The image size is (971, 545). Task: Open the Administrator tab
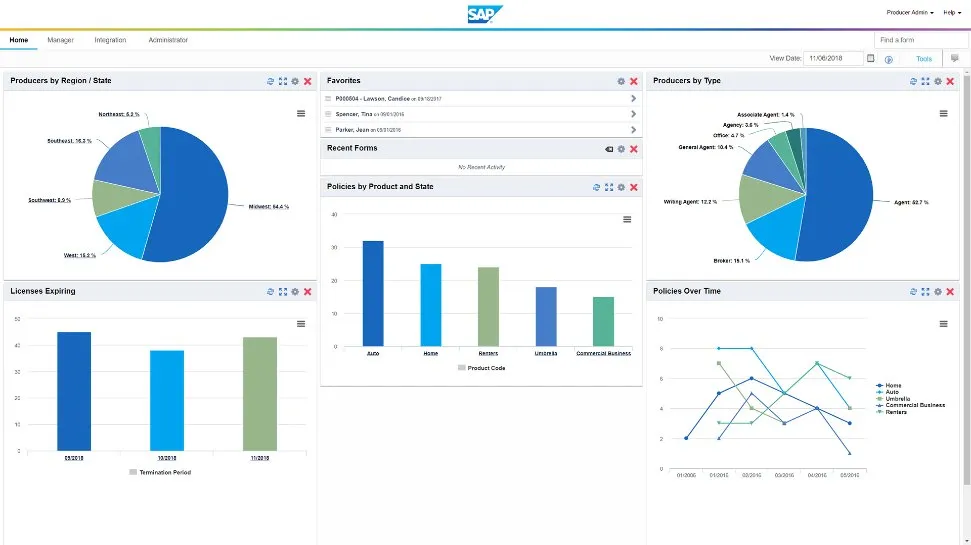168,40
